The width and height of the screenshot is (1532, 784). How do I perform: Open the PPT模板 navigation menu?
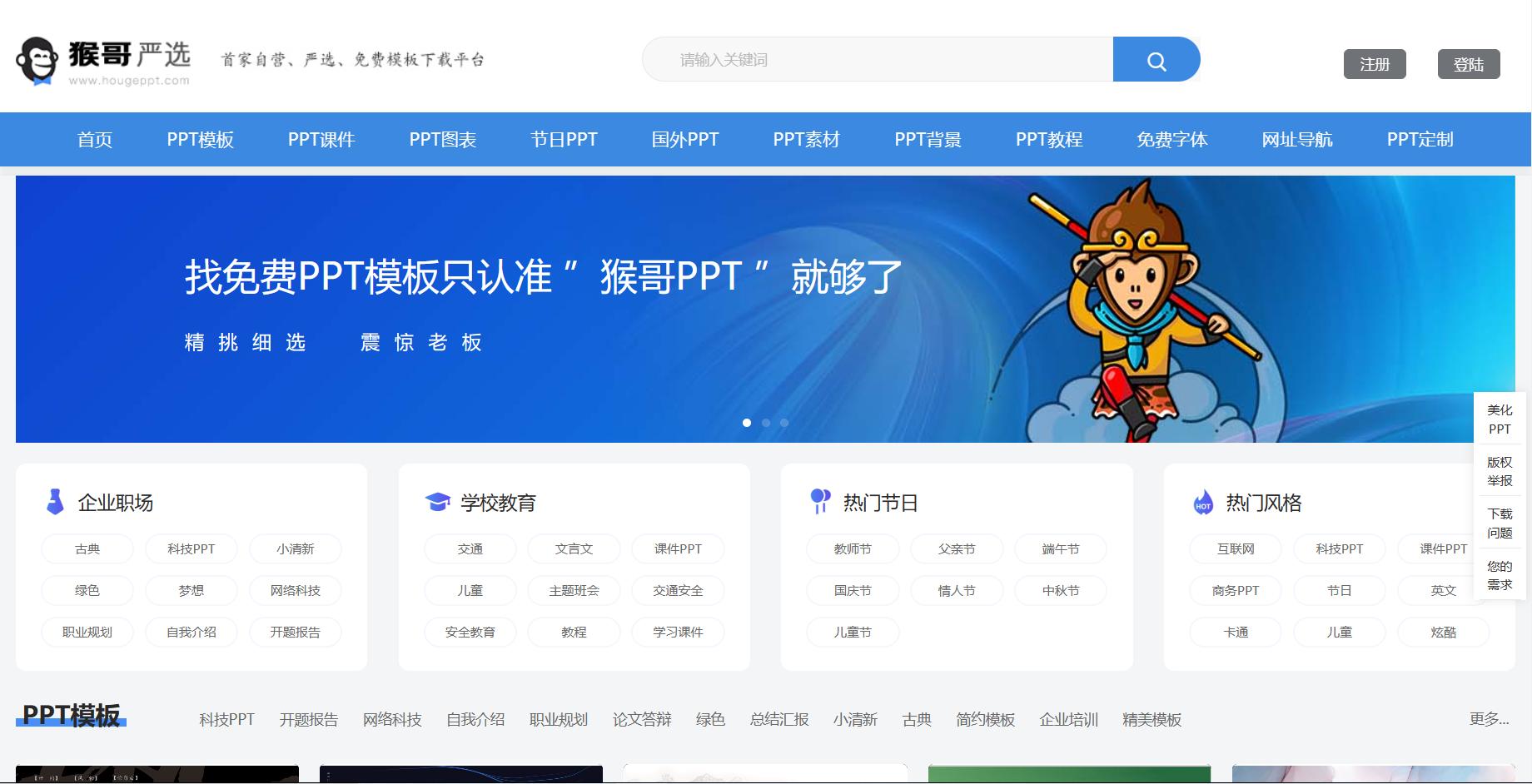(x=201, y=139)
